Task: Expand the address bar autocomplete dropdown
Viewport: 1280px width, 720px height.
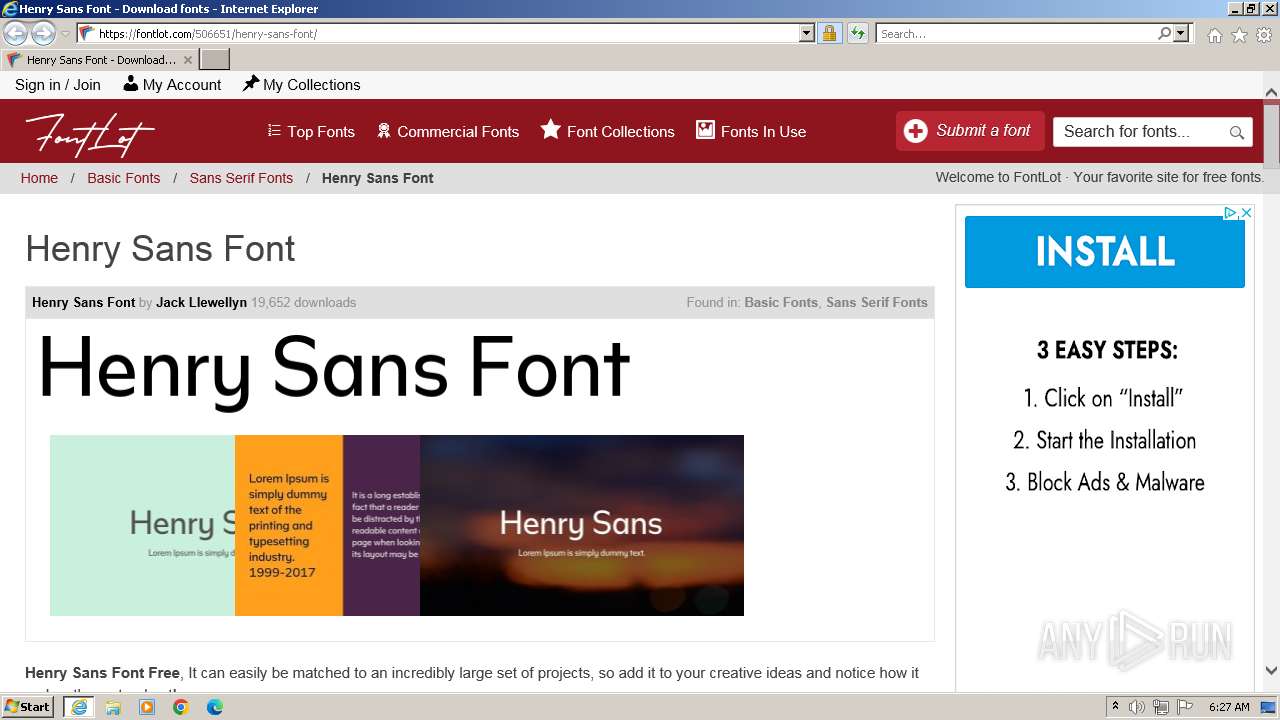Action: 807,33
